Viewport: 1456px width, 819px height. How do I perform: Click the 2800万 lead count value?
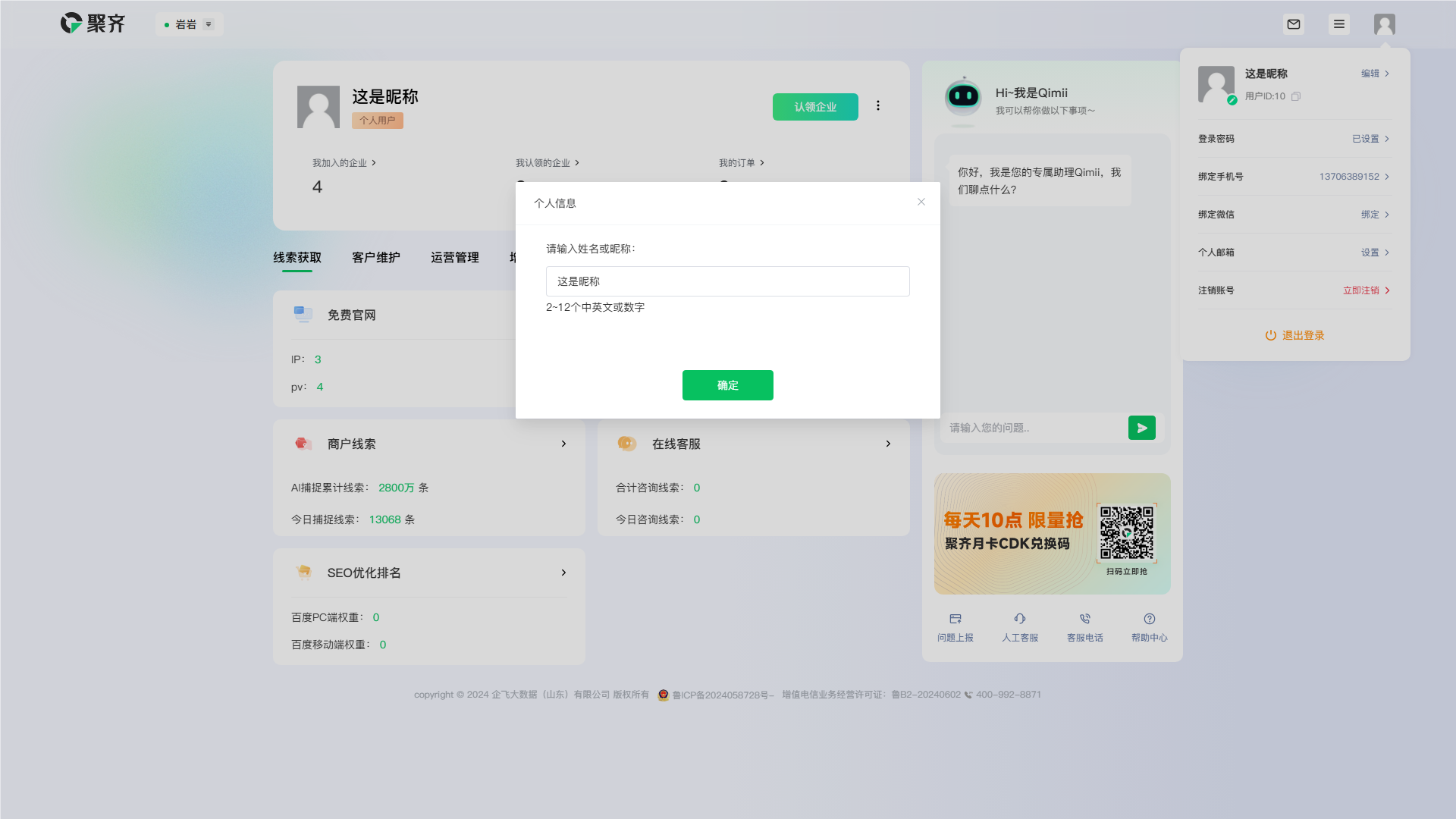pyautogui.click(x=397, y=488)
